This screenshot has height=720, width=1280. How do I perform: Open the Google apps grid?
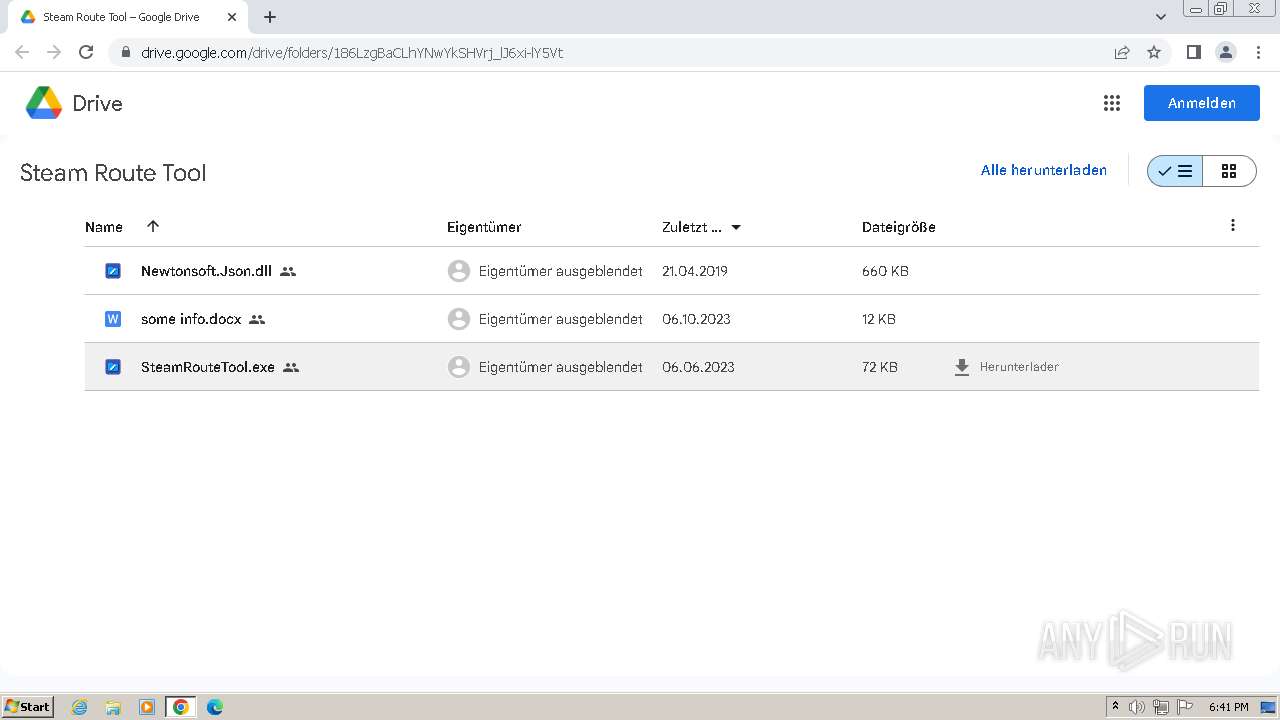click(1112, 103)
